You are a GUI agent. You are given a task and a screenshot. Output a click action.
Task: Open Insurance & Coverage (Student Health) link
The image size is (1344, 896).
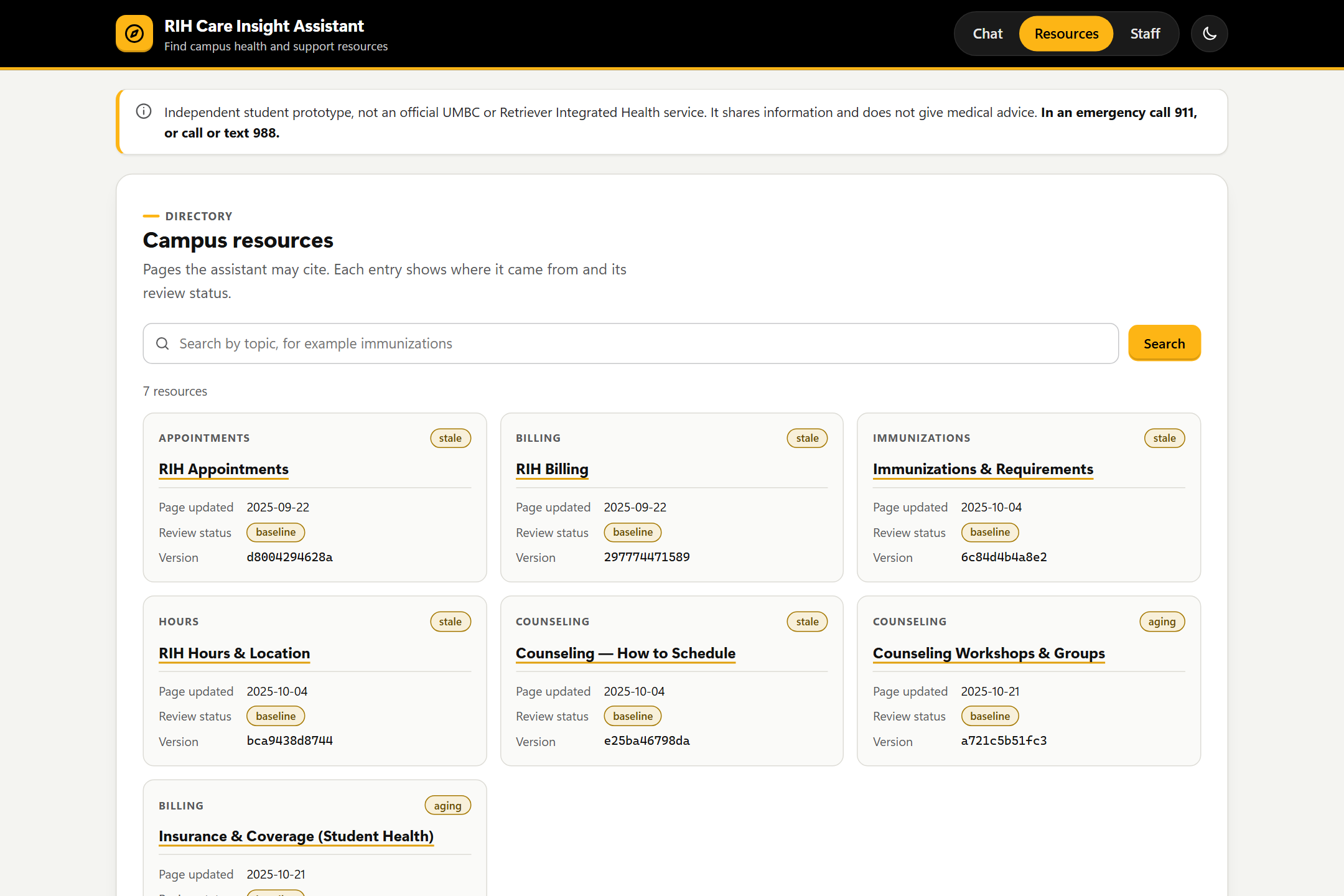point(296,836)
